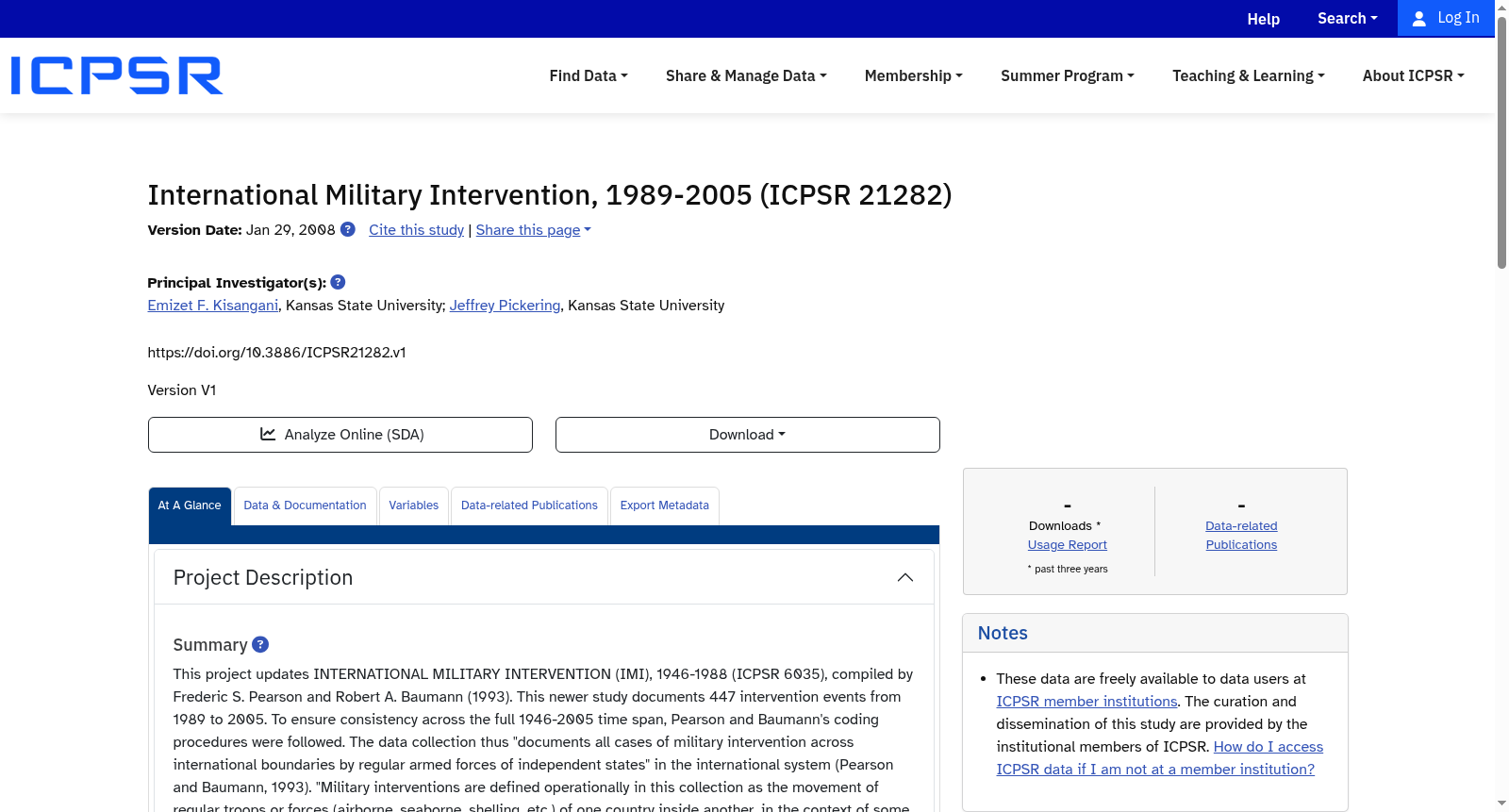Screen dimensions: 1509x812
Task: Open the Search dropdown in top bar
Action: tap(1348, 18)
